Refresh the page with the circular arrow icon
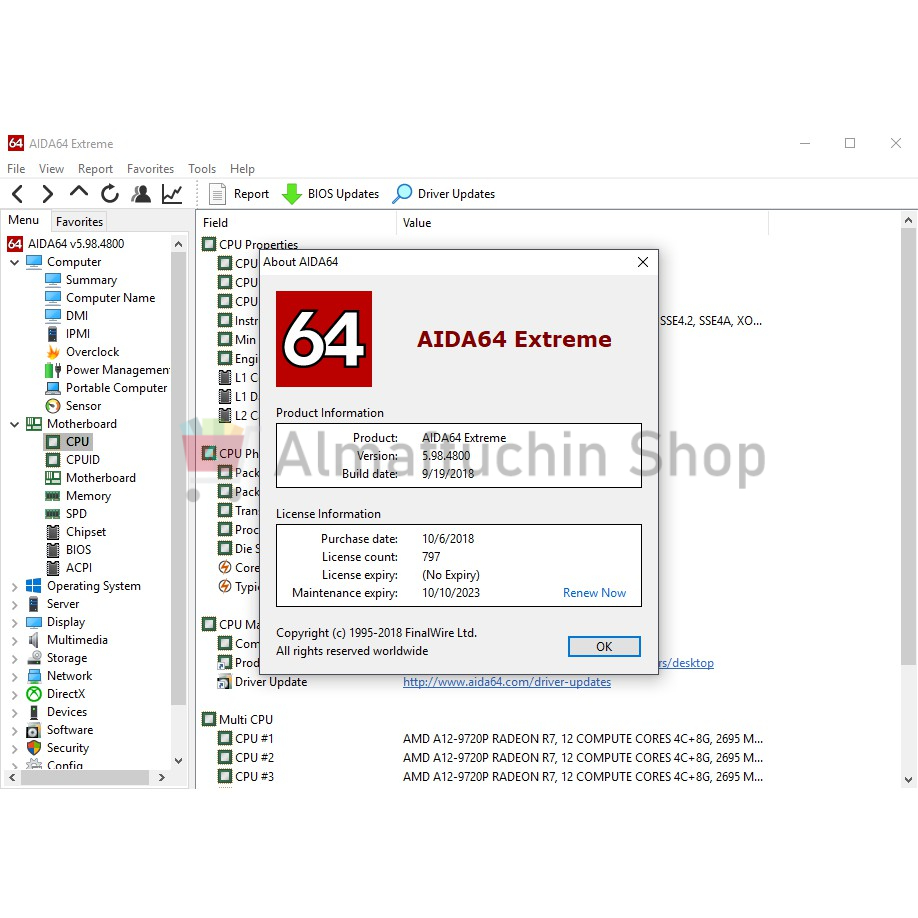Image resolution: width=918 pixels, height=918 pixels. (x=109, y=194)
